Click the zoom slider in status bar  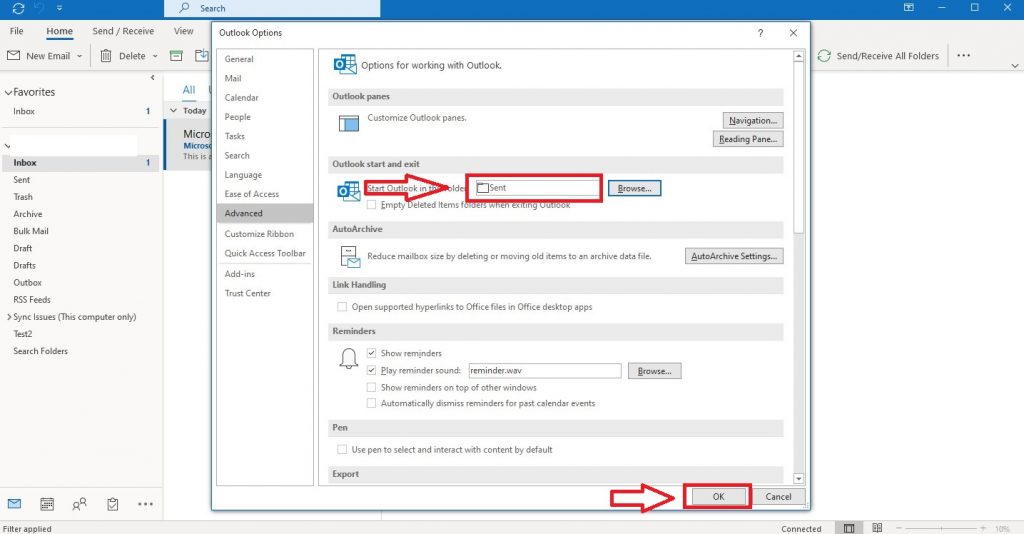coord(940,528)
